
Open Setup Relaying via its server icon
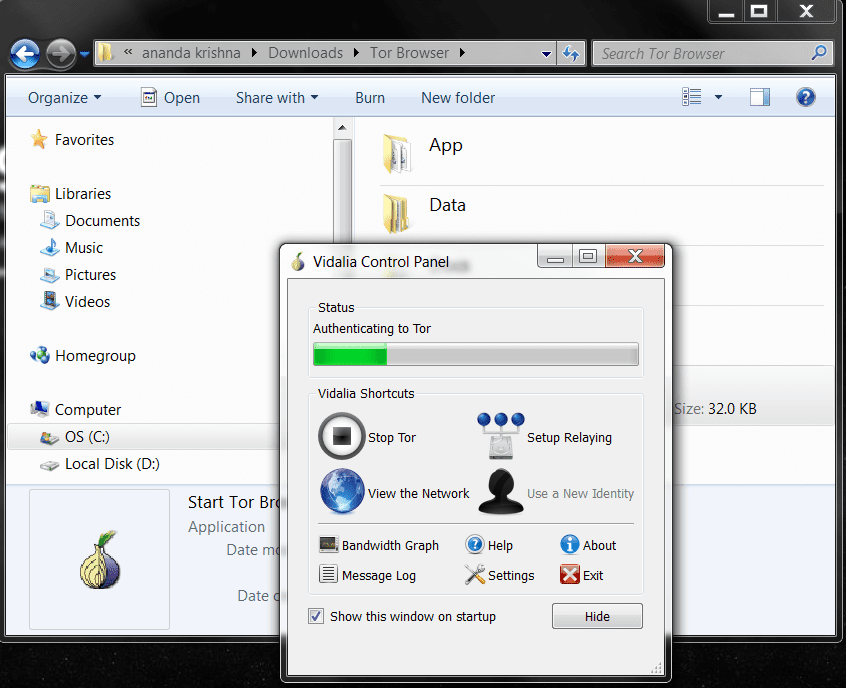pos(501,436)
